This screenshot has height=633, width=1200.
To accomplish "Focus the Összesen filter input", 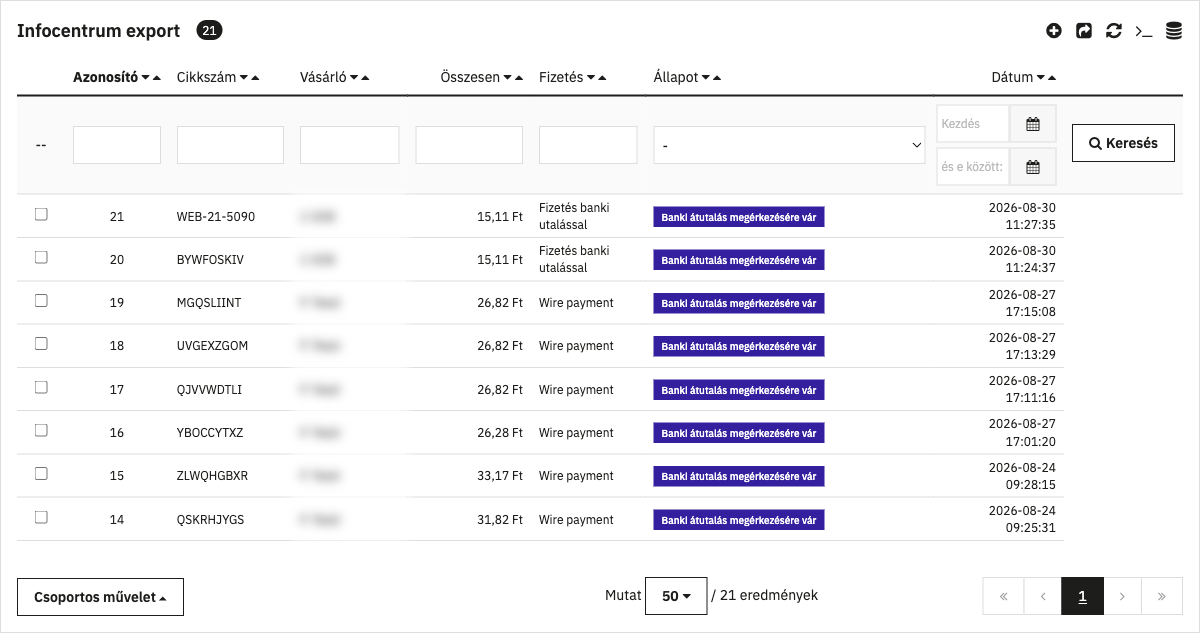I will pos(469,145).
